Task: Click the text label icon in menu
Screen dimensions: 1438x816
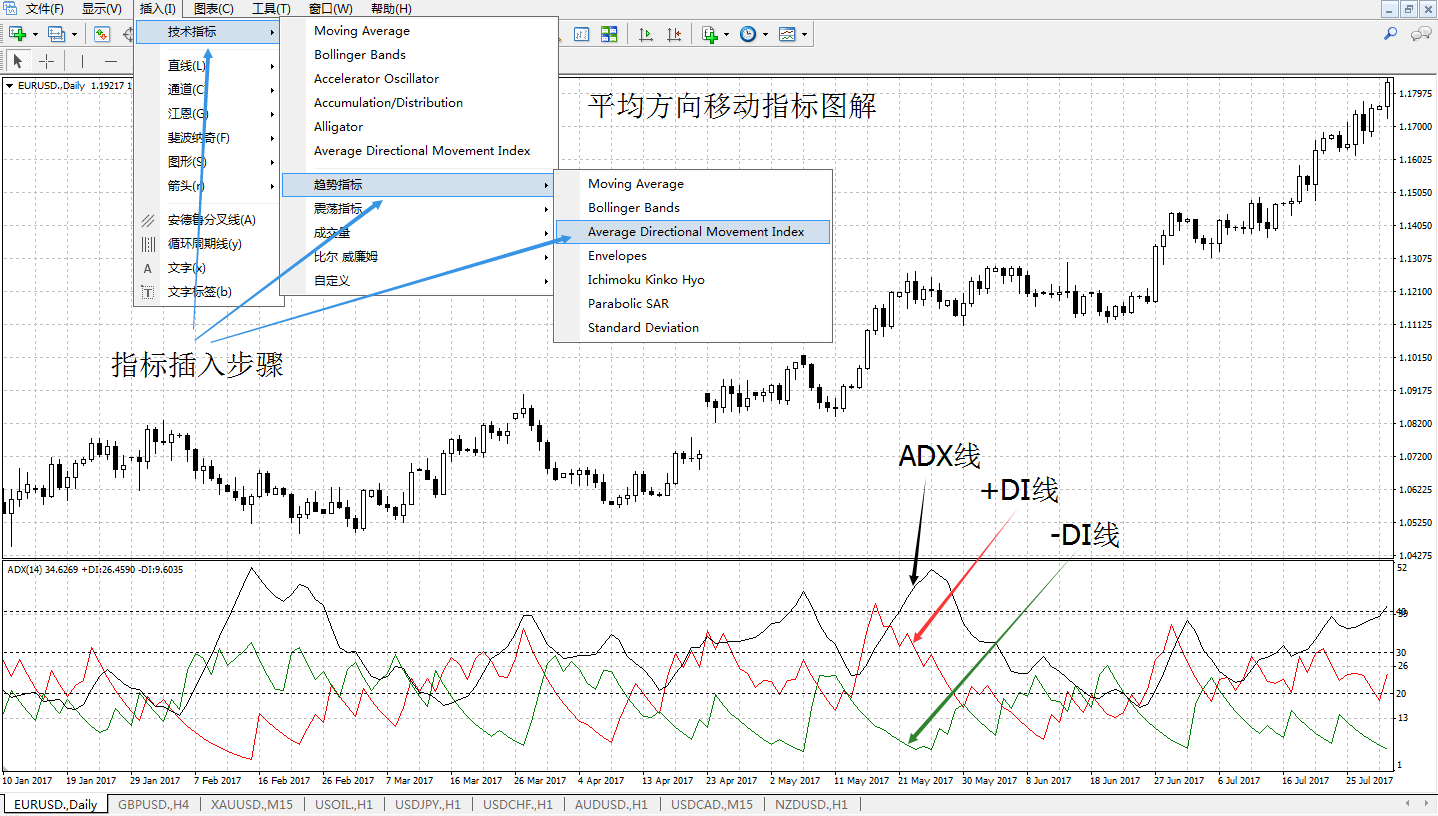Action: (x=148, y=292)
